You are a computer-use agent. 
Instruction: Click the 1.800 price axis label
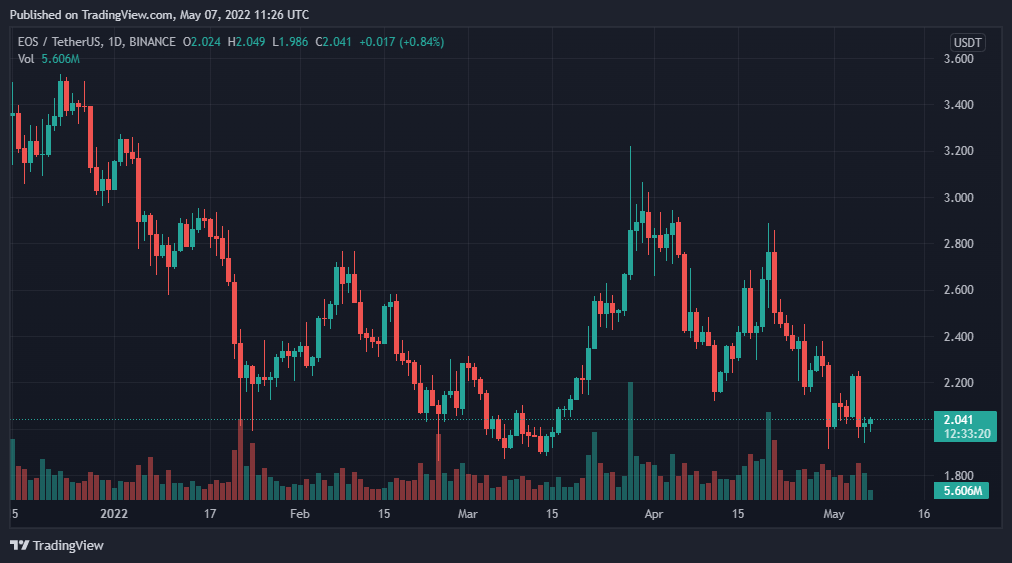pyautogui.click(x=958, y=476)
